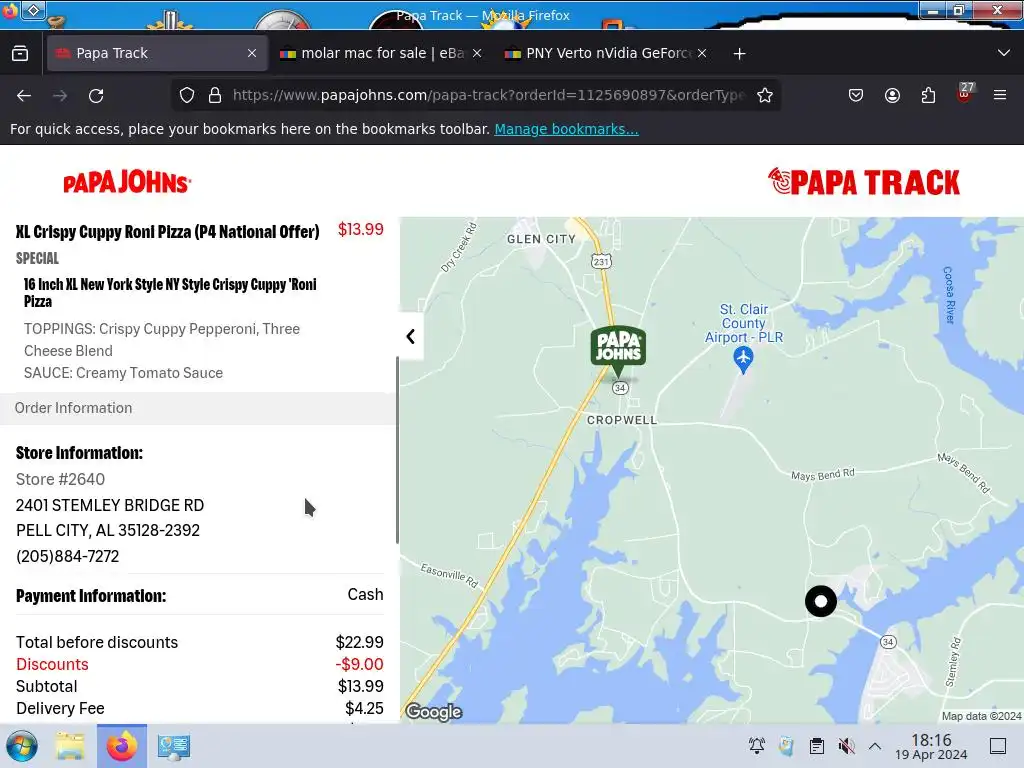Select the store phone (205)884-7272
This screenshot has width=1024, height=768.
click(x=68, y=556)
